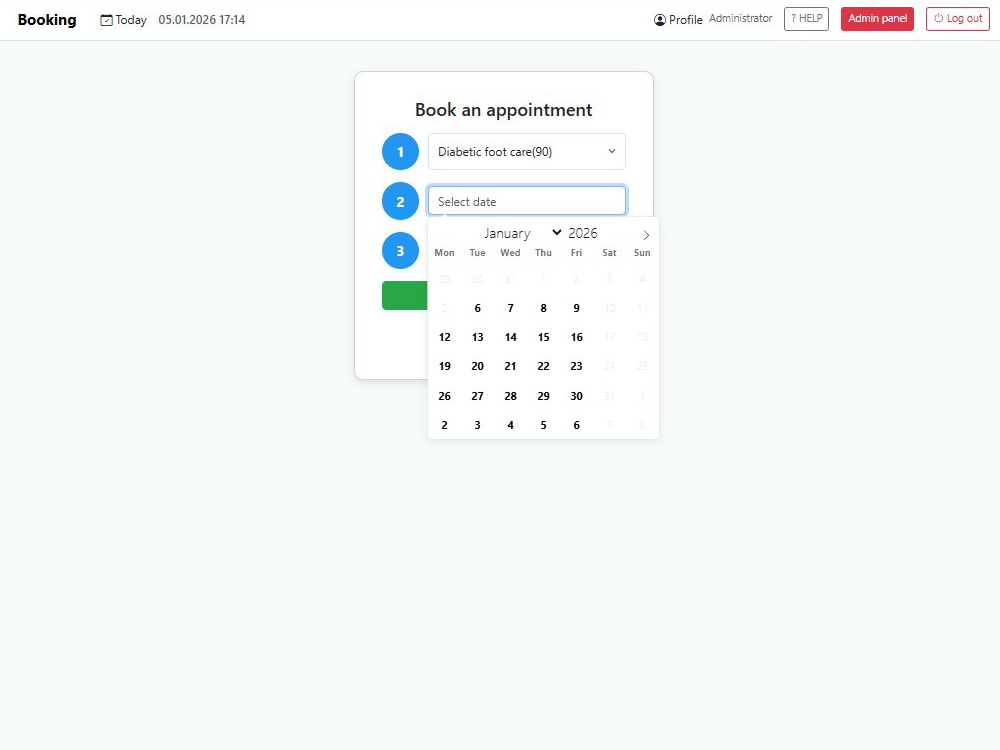The height and width of the screenshot is (750, 1000).
Task: Select January 6 in calendar
Action: point(477,308)
